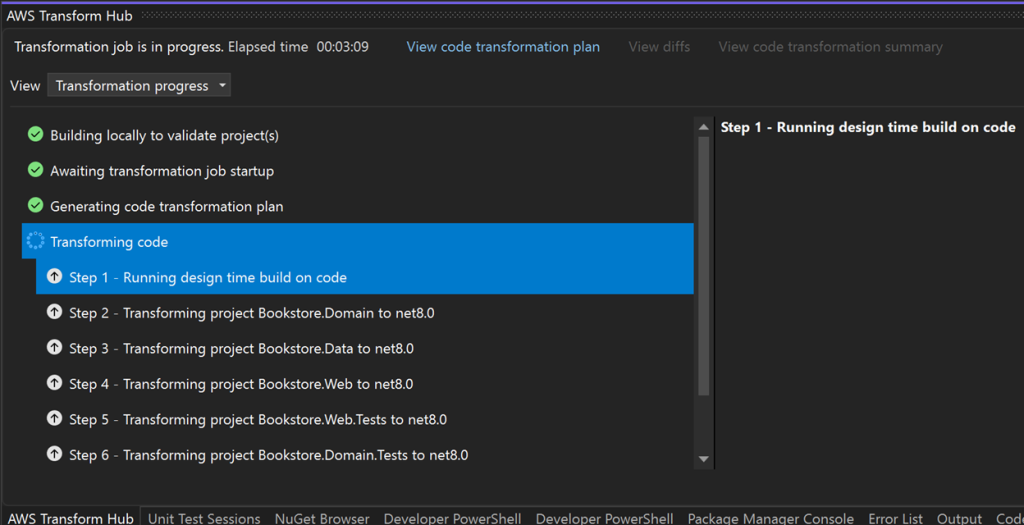This screenshot has height=525, width=1024.
Task: Select Step 4 Transforming project Bookstore.Web row
Action: pos(365,383)
